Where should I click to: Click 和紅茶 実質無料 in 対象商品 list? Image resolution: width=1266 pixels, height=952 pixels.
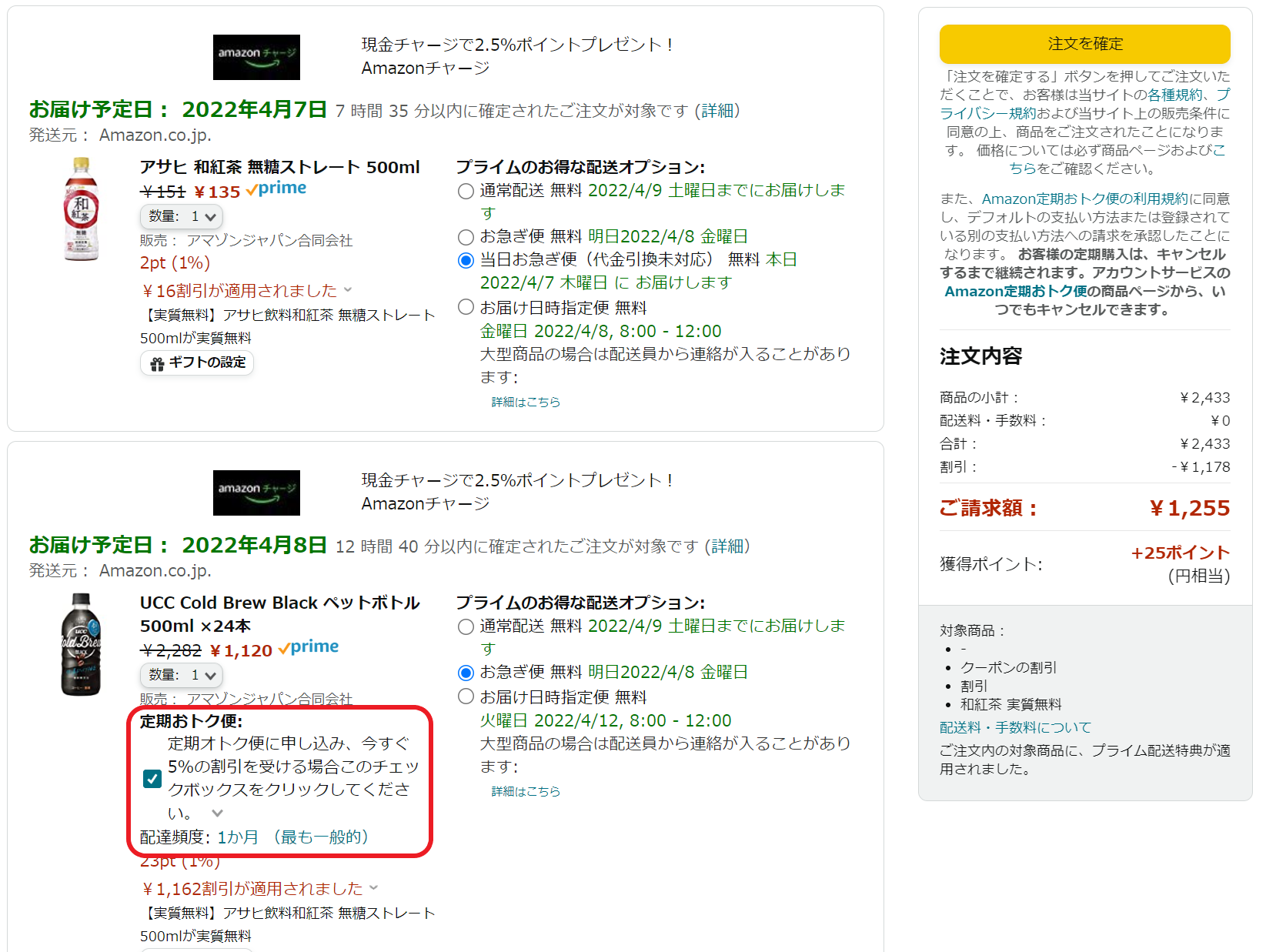click(1010, 704)
